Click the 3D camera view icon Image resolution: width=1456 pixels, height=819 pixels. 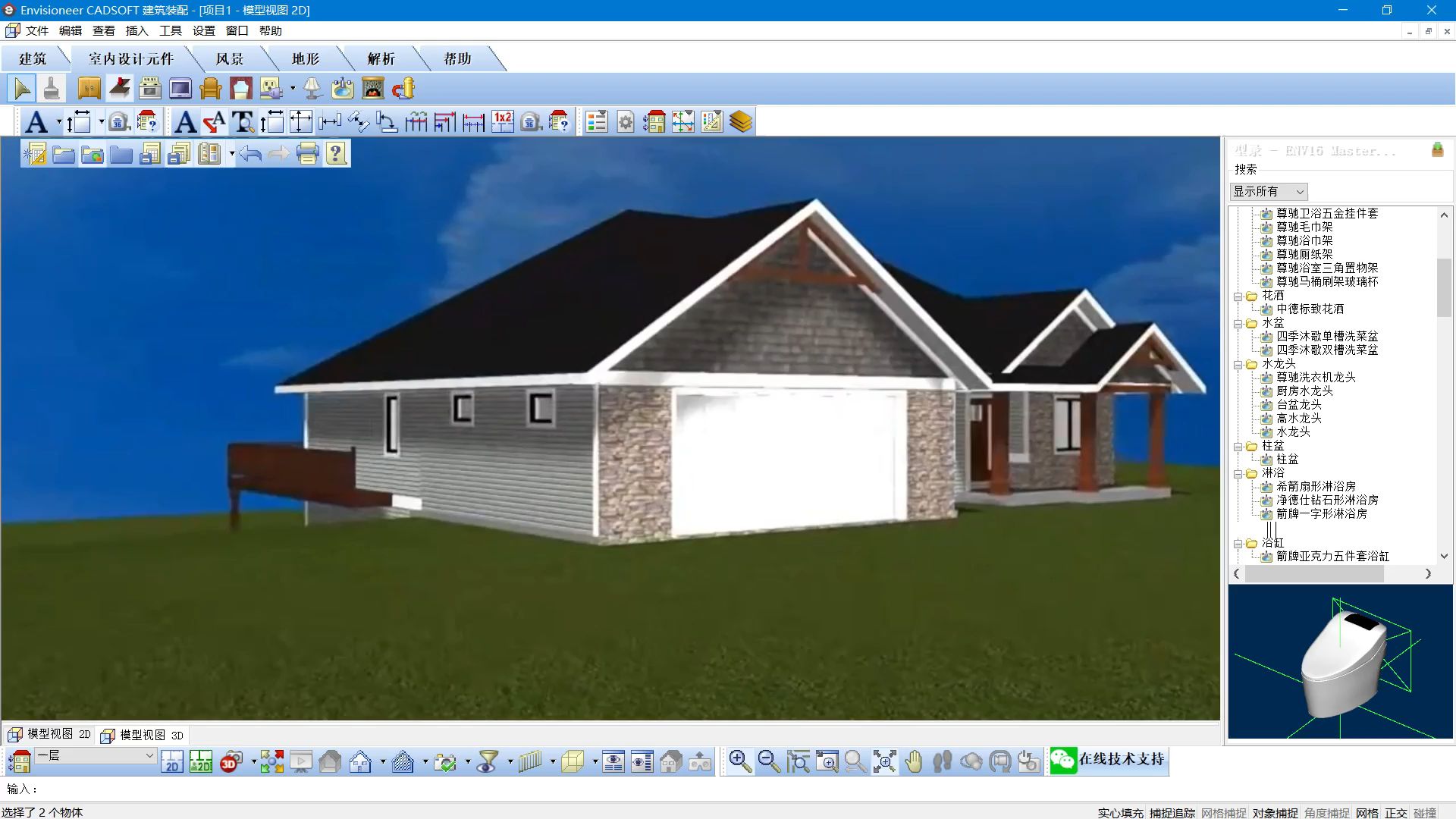[231, 761]
